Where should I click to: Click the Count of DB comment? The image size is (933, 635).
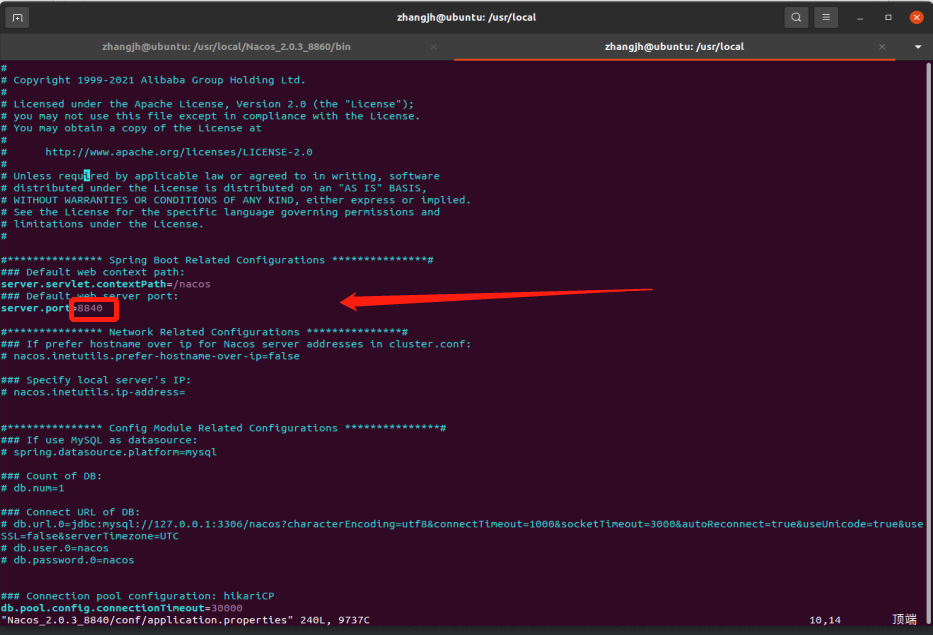click(x=51, y=476)
